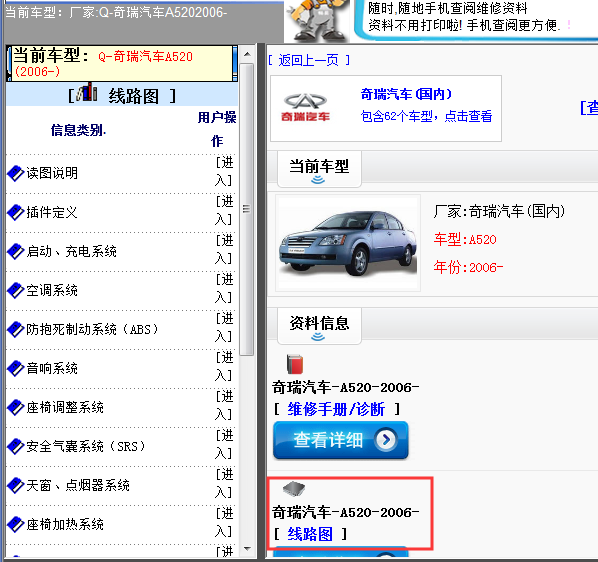Open 座椅加热系统 via its [进入] link
The width and height of the screenshot is (598, 562).
pos(224,523)
